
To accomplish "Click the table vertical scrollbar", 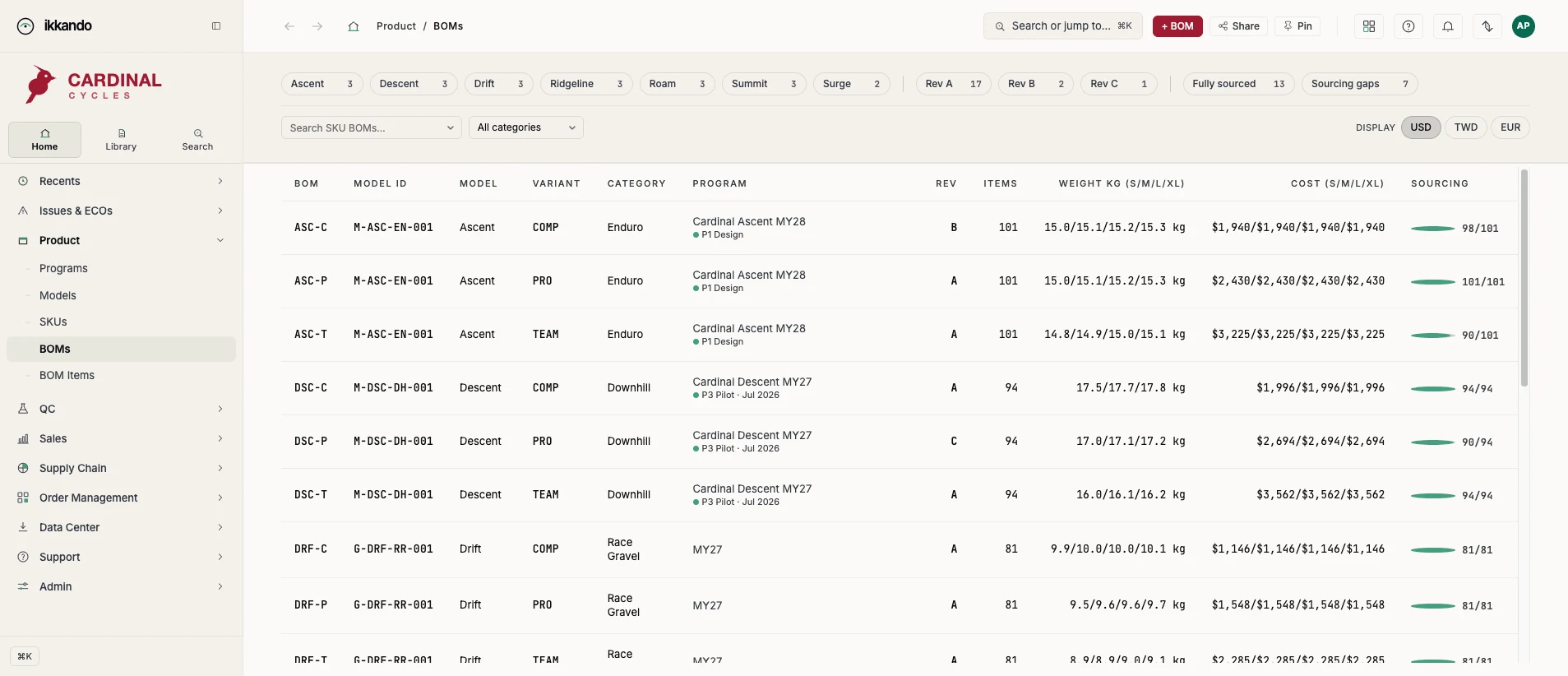I will click(1524, 278).
